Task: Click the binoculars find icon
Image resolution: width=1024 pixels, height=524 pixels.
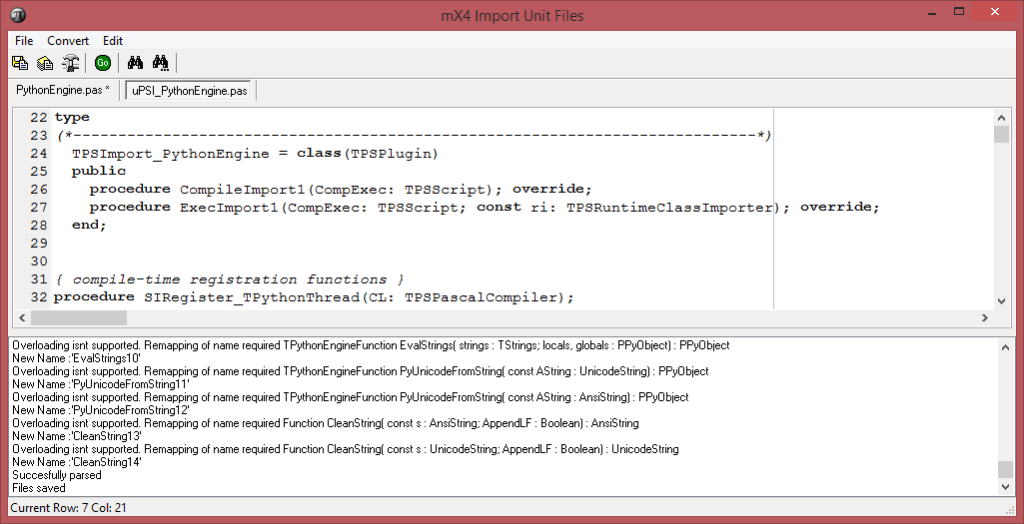Action: point(137,63)
